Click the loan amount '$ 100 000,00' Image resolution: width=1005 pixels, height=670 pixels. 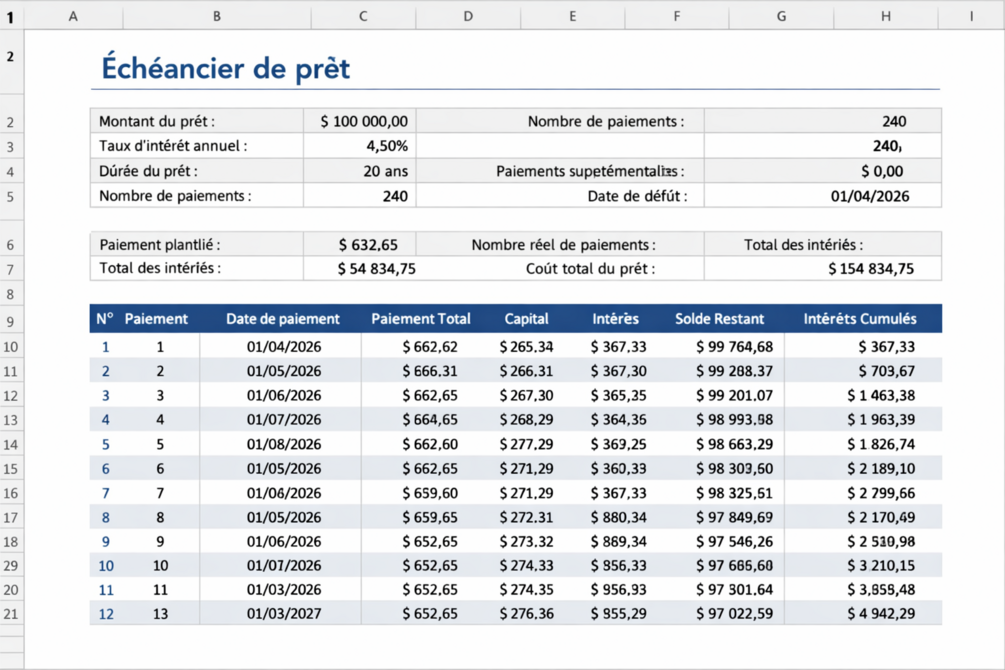click(364, 121)
